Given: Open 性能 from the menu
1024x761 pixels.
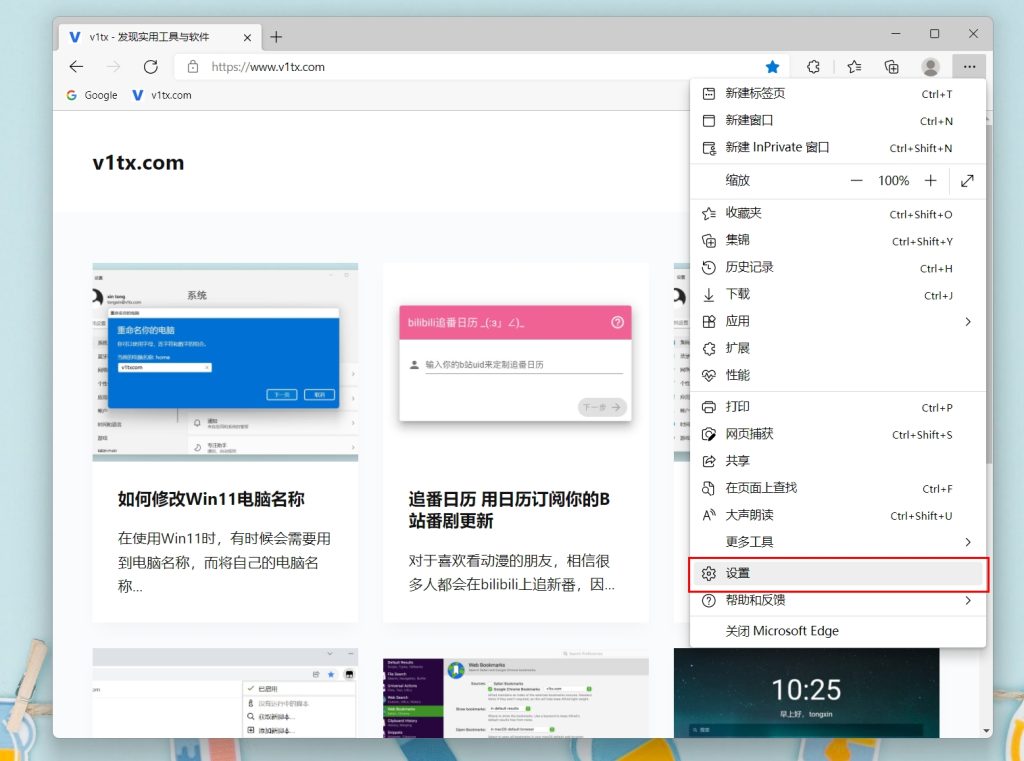Looking at the screenshot, I should point(838,376).
